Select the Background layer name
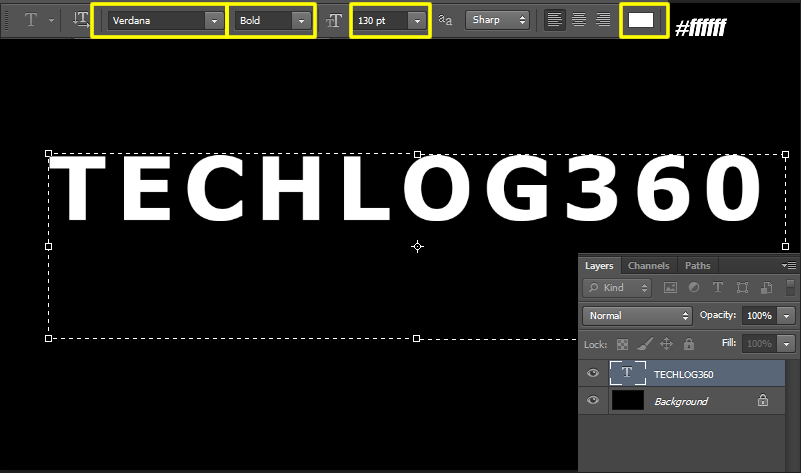This screenshot has width=801, height=473. click(x=681, y=401)
